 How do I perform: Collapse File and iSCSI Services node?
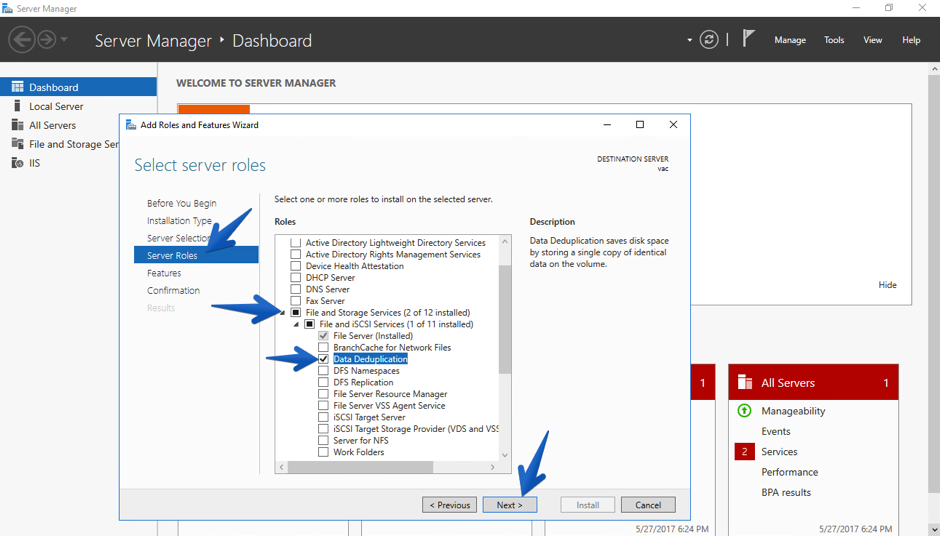click(296, 324)
